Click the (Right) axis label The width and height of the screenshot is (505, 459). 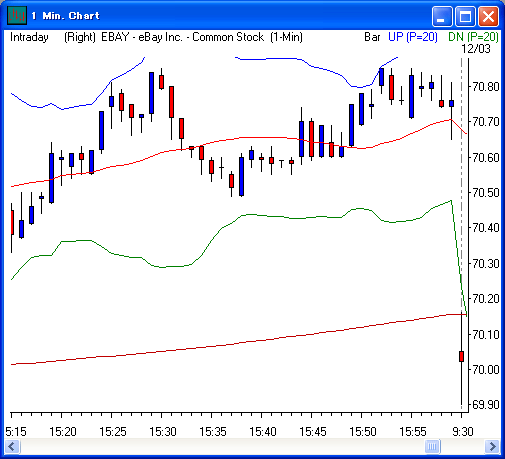click(x=80, y=37)
